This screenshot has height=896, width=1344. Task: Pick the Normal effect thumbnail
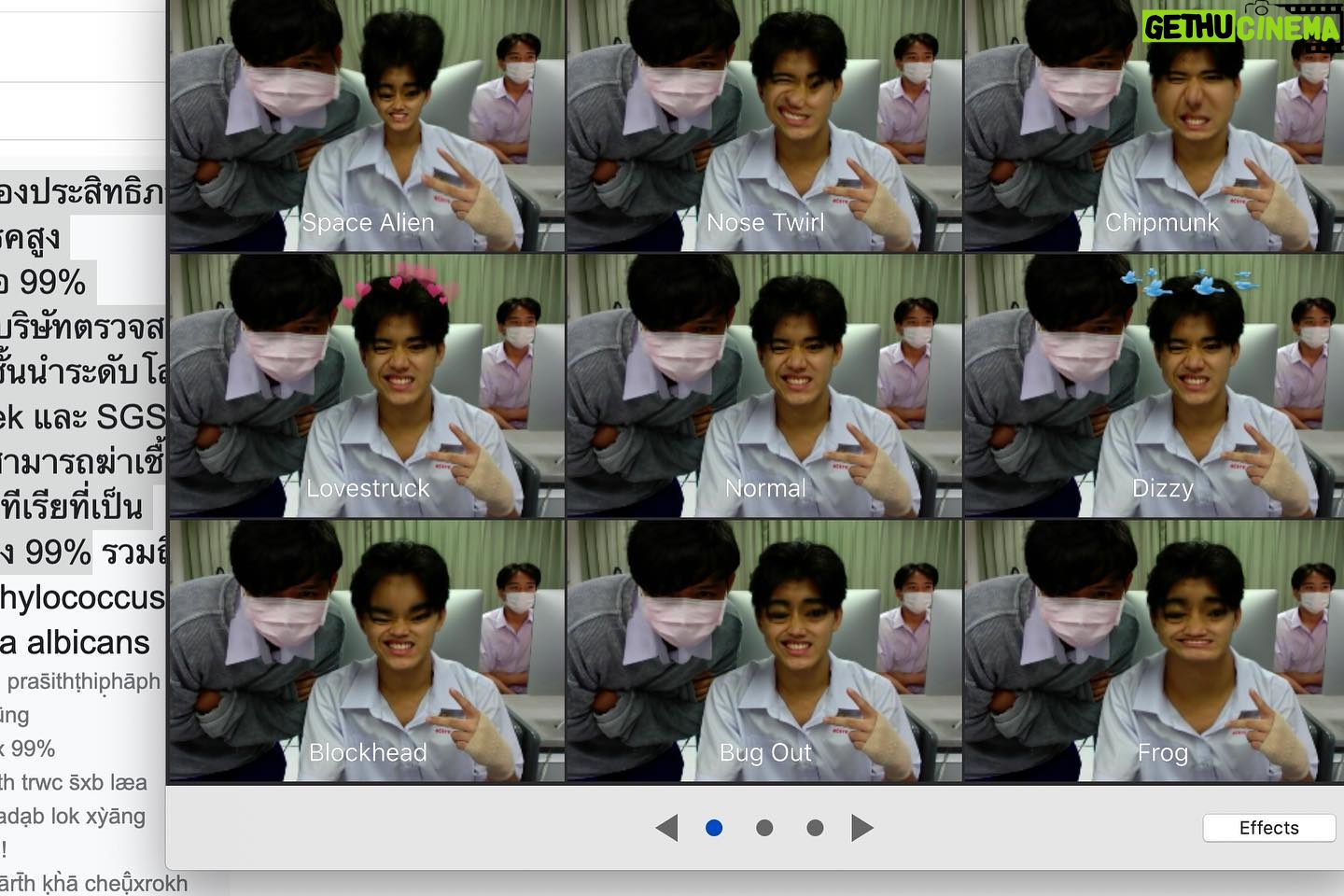764,385
